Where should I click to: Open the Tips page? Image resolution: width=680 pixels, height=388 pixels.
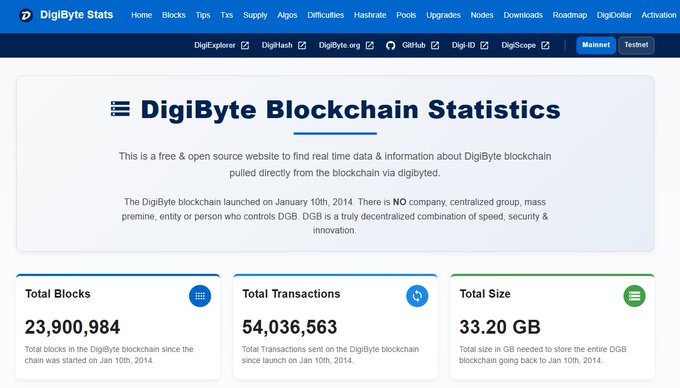click(x=203, y=15)
